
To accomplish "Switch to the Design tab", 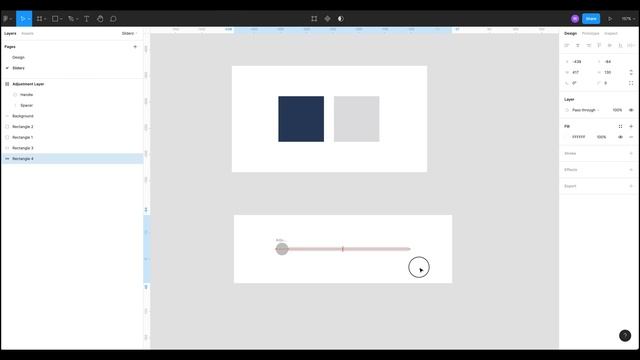I will (570, 33).
